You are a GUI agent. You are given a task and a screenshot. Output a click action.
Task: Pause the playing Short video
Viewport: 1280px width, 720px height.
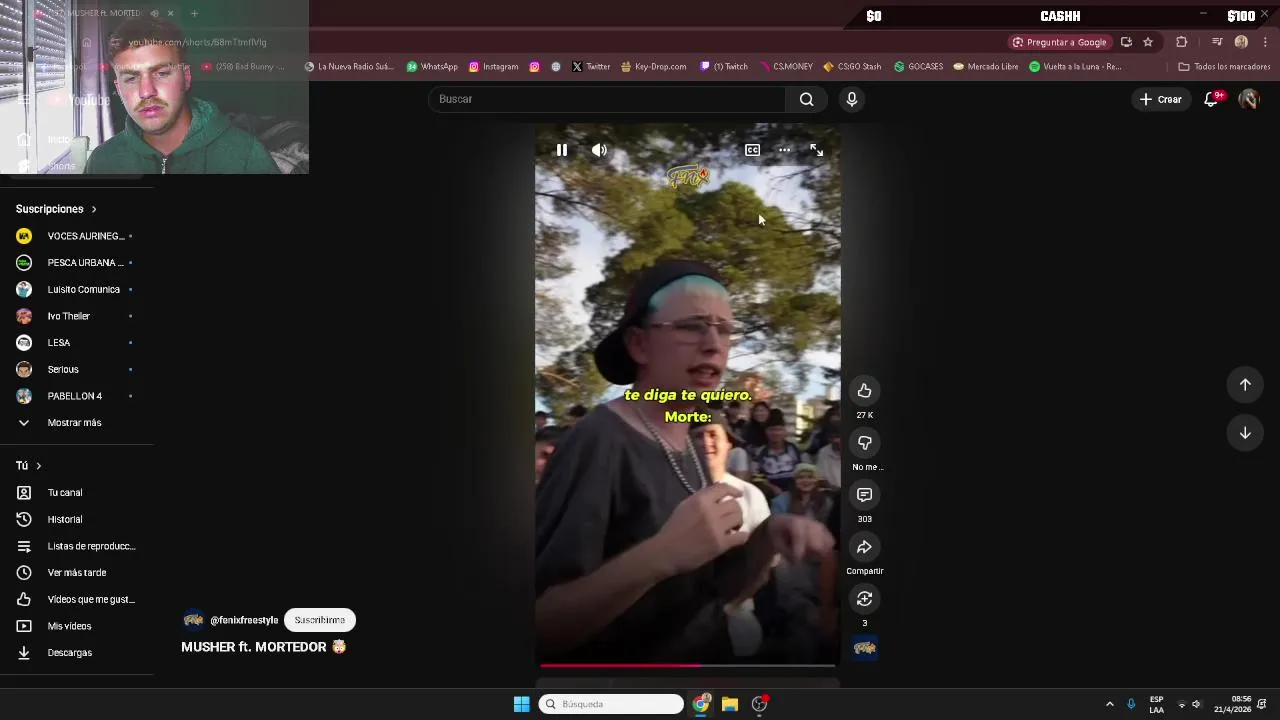(x=562, y=150)
